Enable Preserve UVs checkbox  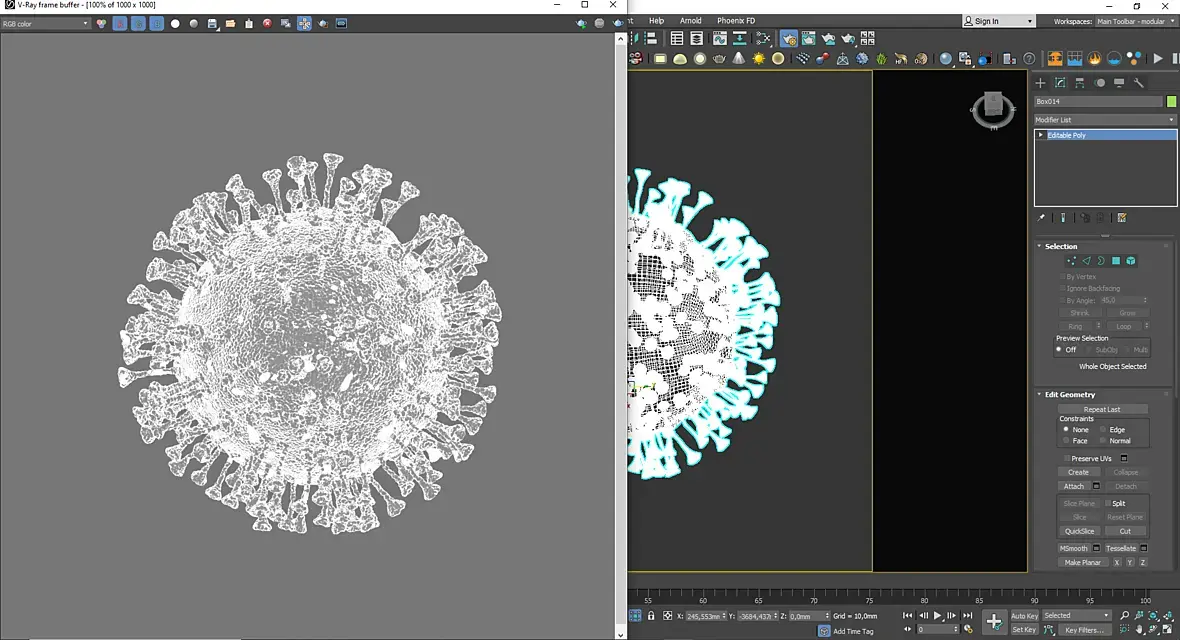click(x=1067, y=458)
